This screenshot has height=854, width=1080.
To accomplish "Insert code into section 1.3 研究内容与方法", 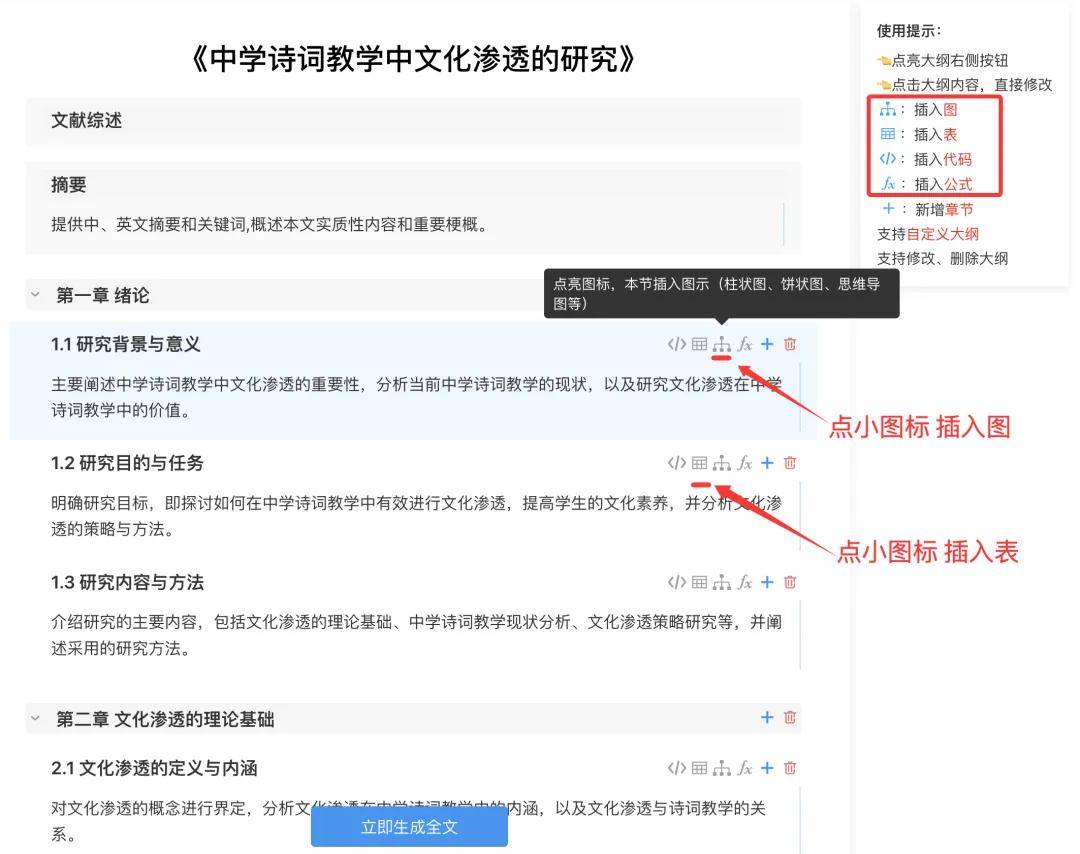I will coord(675,581).
